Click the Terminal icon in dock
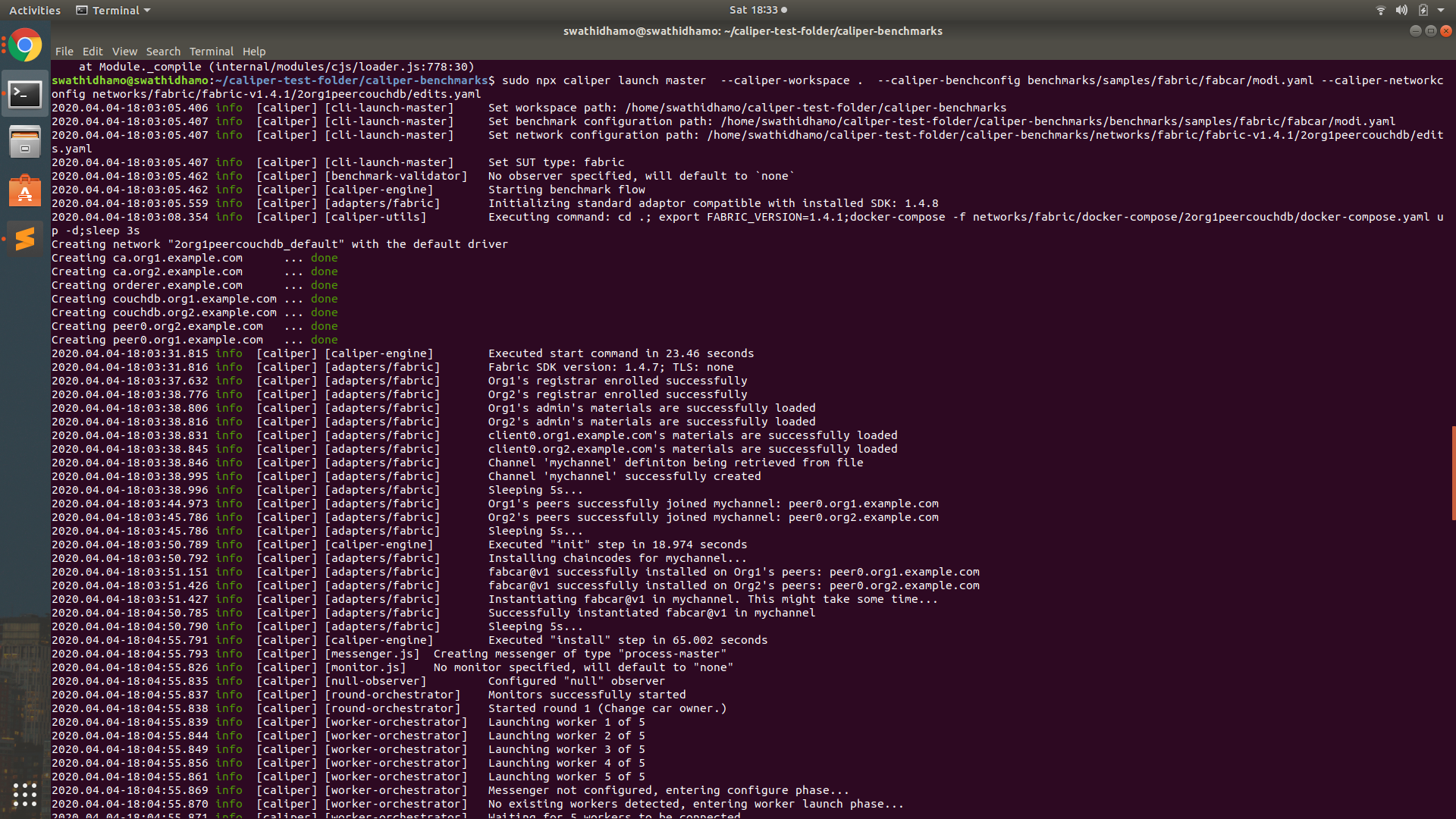The image size is (1456, 819). (x=25, y=94)
